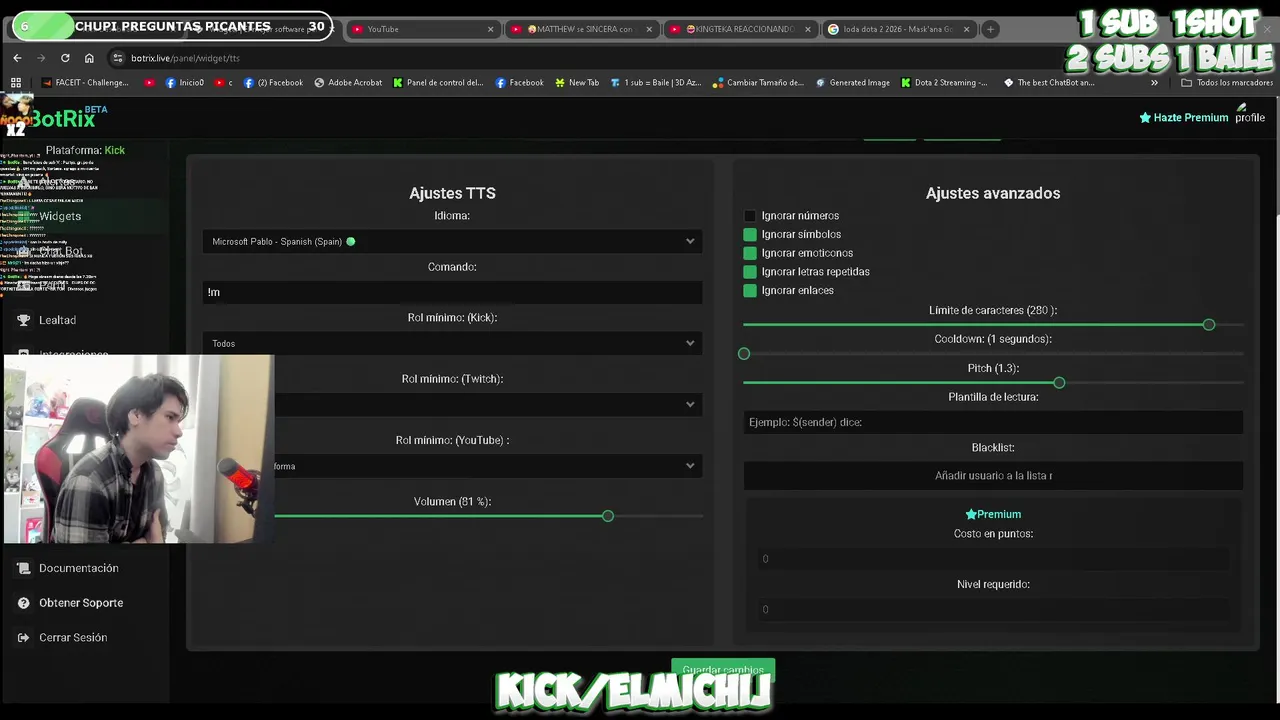Screen dimensions: 1280x720
Task: Open The best ChatBot bookmark
Action: [1049, 83]
